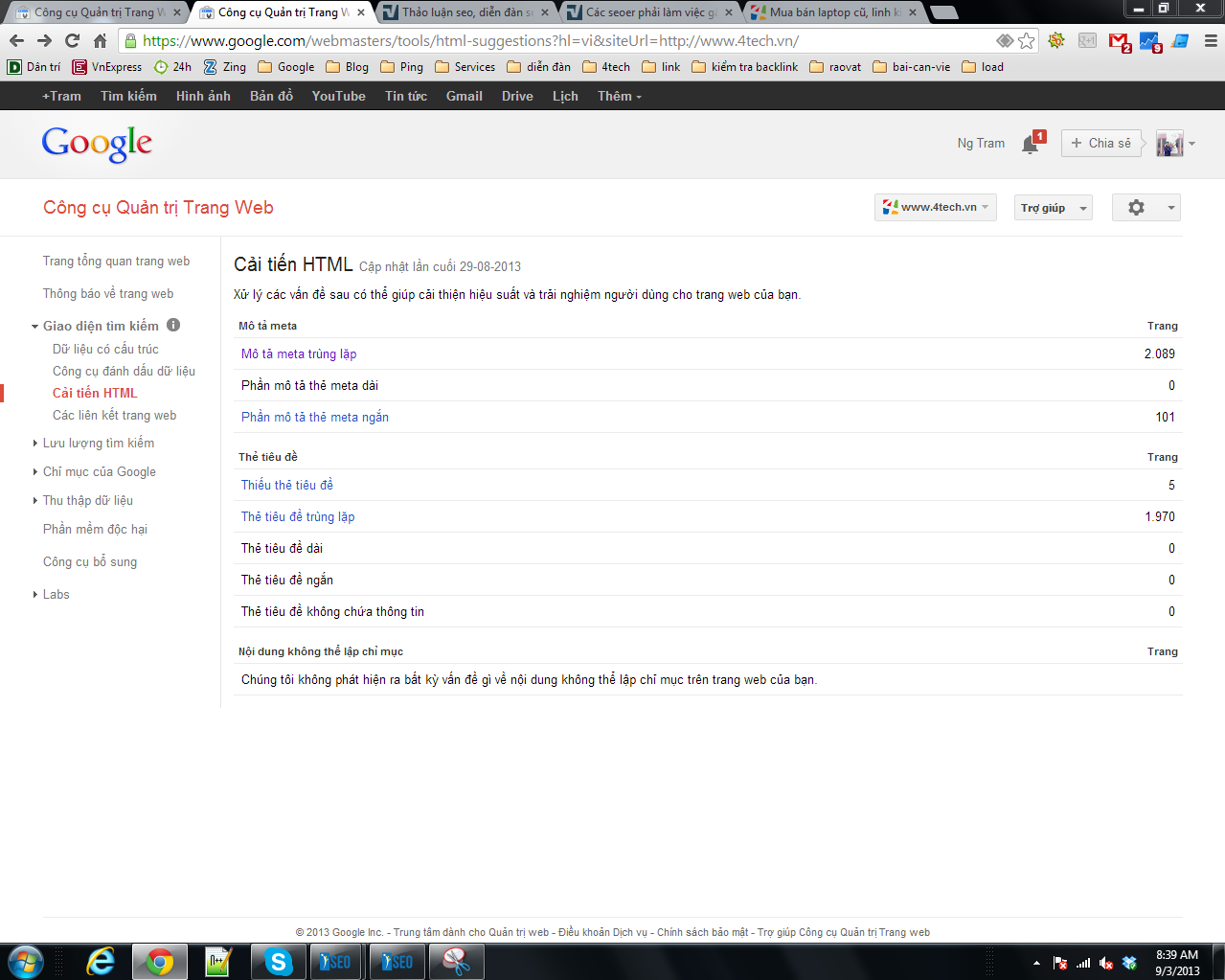Go back using browser back arrow
Image resolution: width=1225 pixels, height=980 pixels.
[x=16, y=40]
